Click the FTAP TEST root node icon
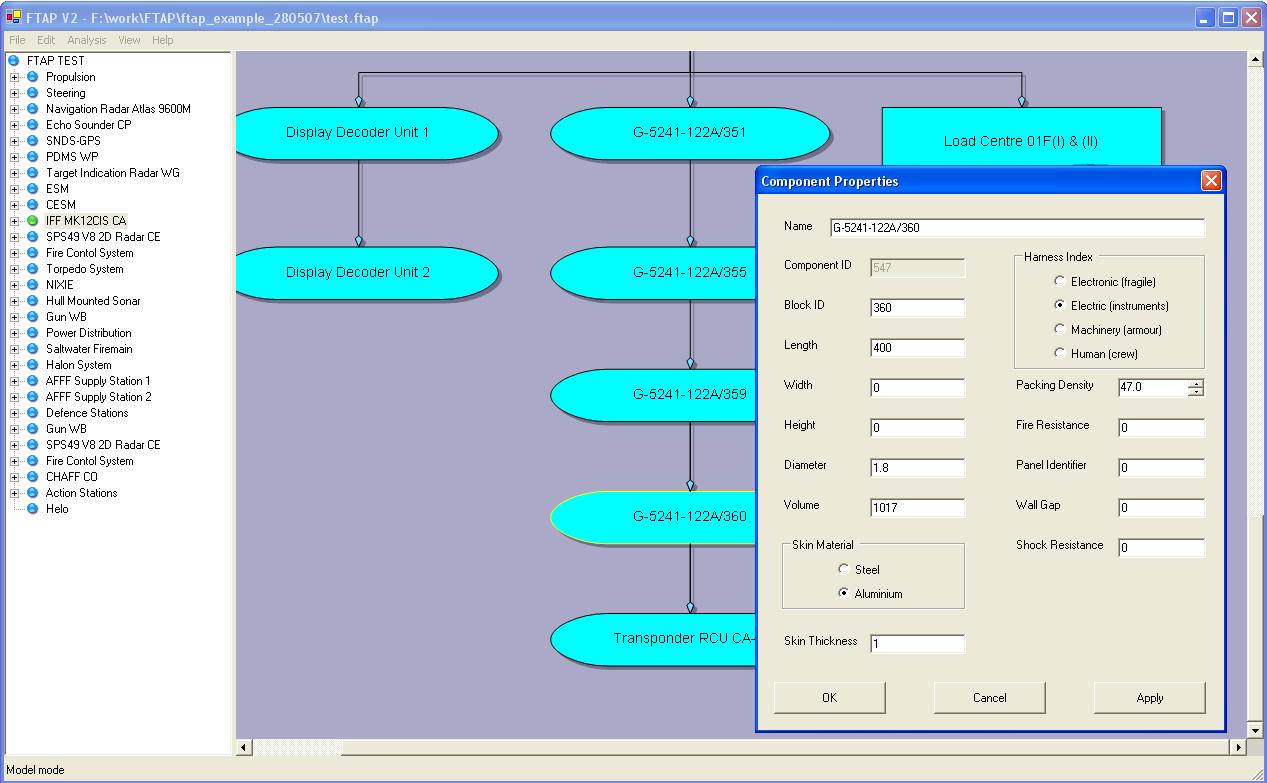The height and width of the screenshot is (783, 1267). [x=13, y=61]
